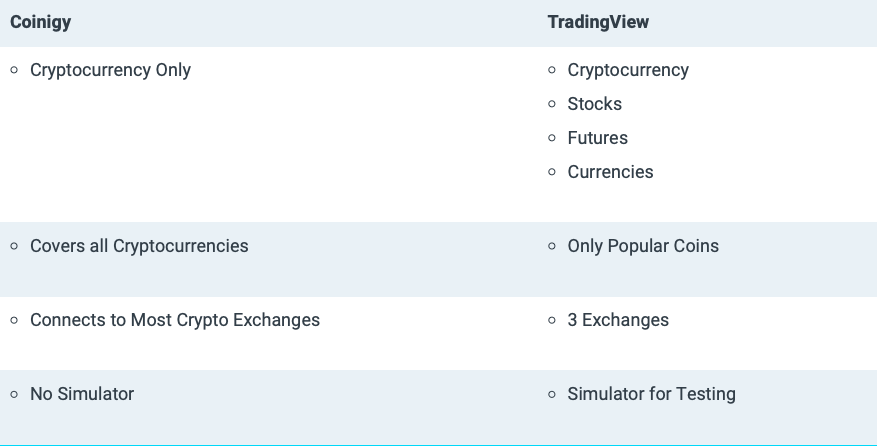The height and width of the screenshot is (446, 877).
Task: Click the "Currencies" list item
Action: pos(610,172)
